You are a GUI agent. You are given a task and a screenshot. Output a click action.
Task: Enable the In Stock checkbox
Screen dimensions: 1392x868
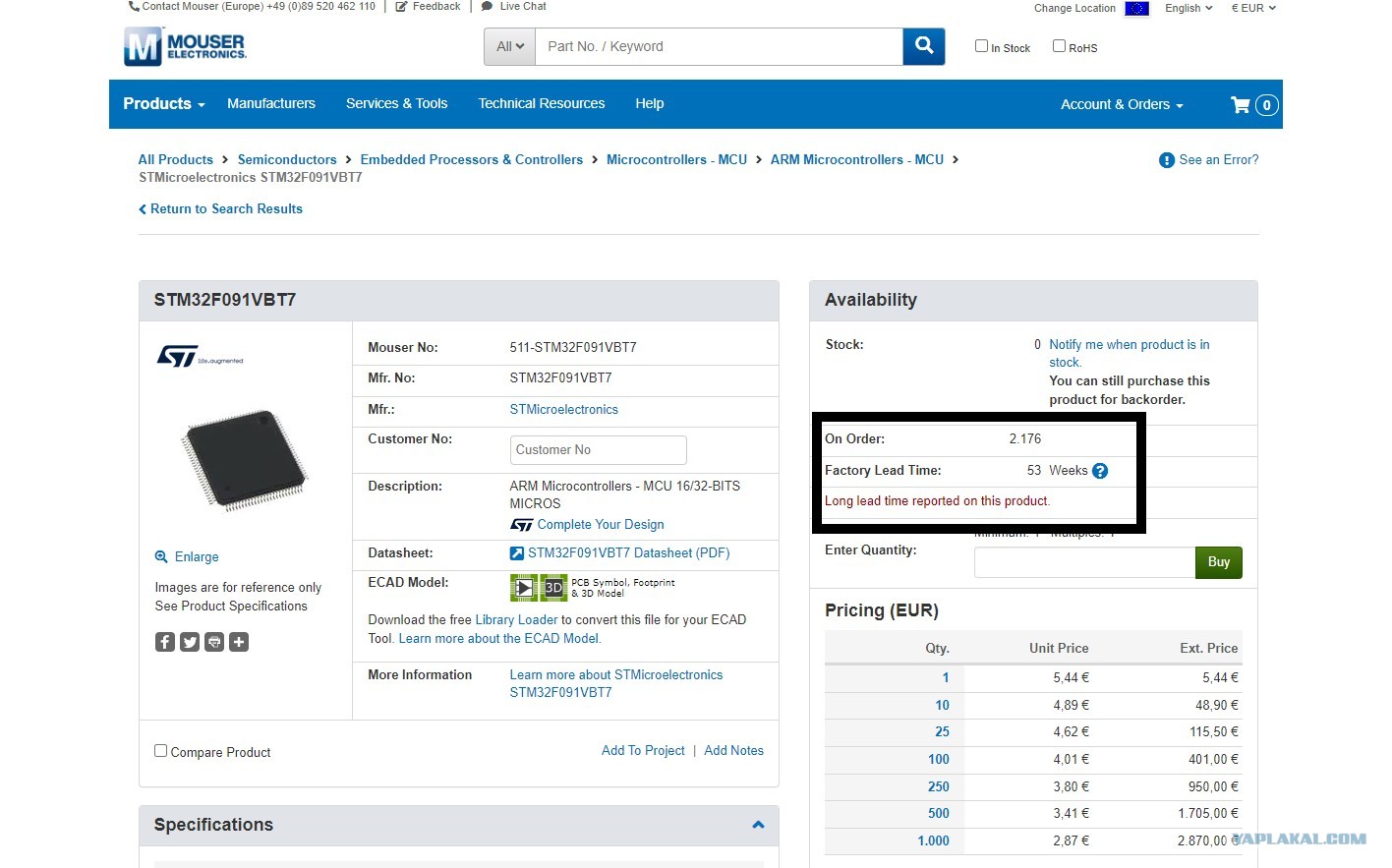981,46
